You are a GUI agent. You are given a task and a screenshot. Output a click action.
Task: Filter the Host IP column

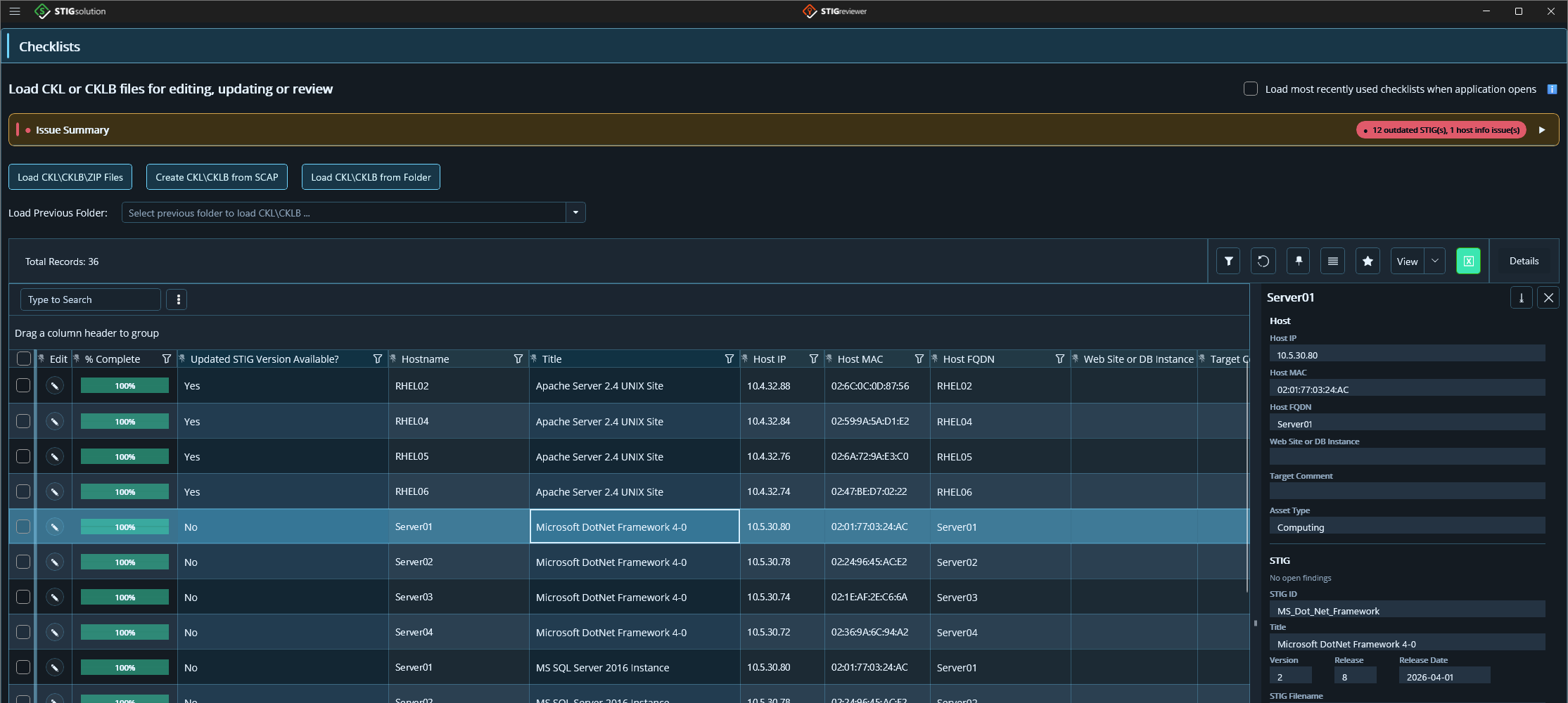pos(814,359)
